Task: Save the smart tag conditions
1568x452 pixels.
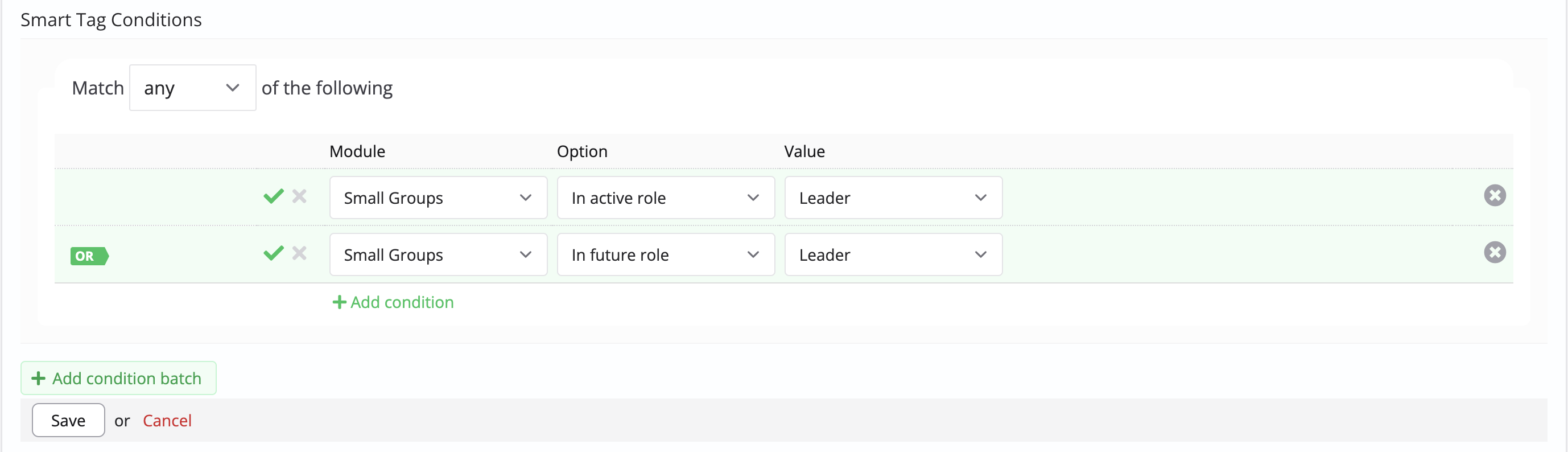Action: click(x=68, y=420)
